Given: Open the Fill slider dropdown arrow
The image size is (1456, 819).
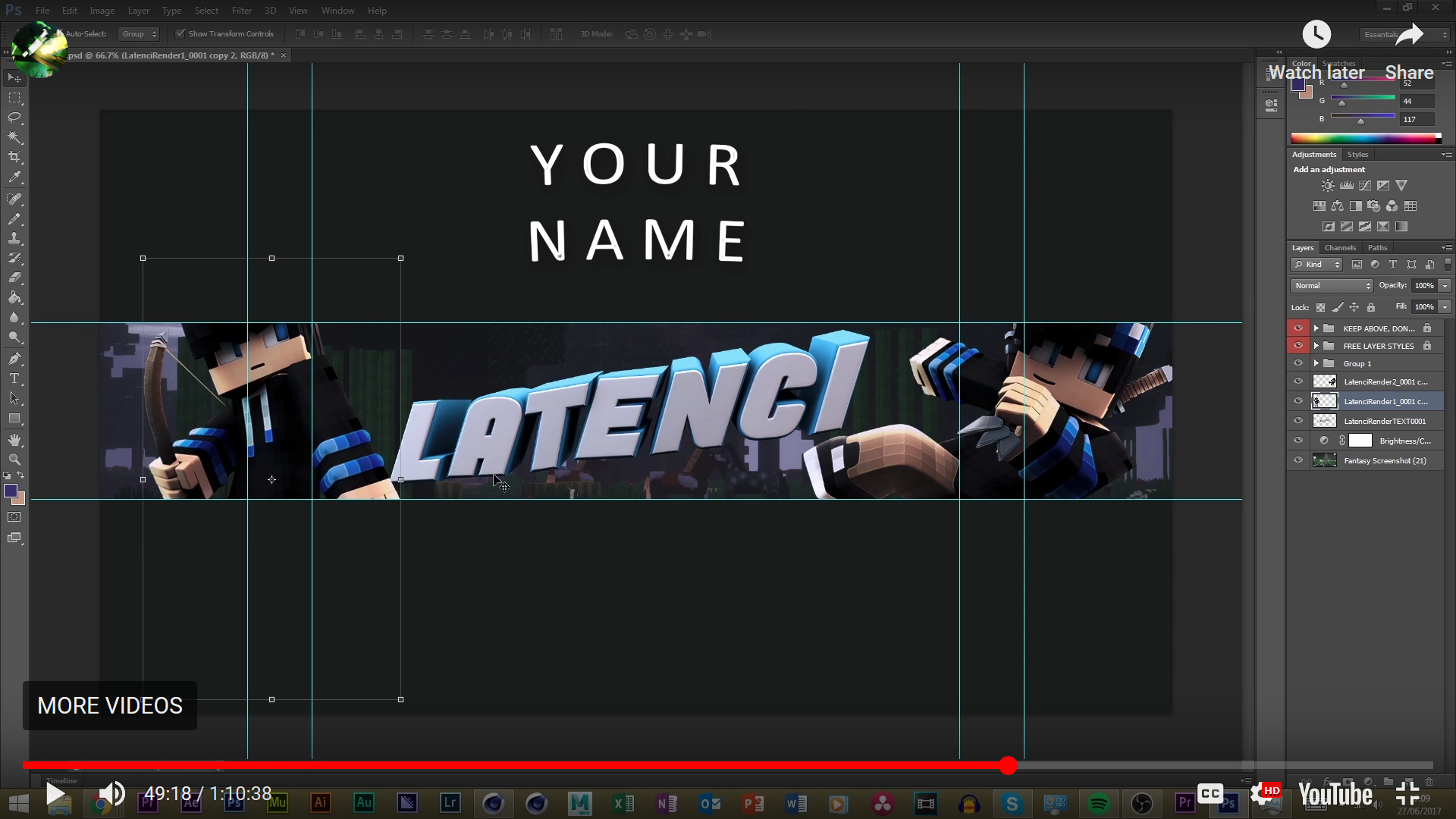Looking at the screenshot, I should (1445, 307).
